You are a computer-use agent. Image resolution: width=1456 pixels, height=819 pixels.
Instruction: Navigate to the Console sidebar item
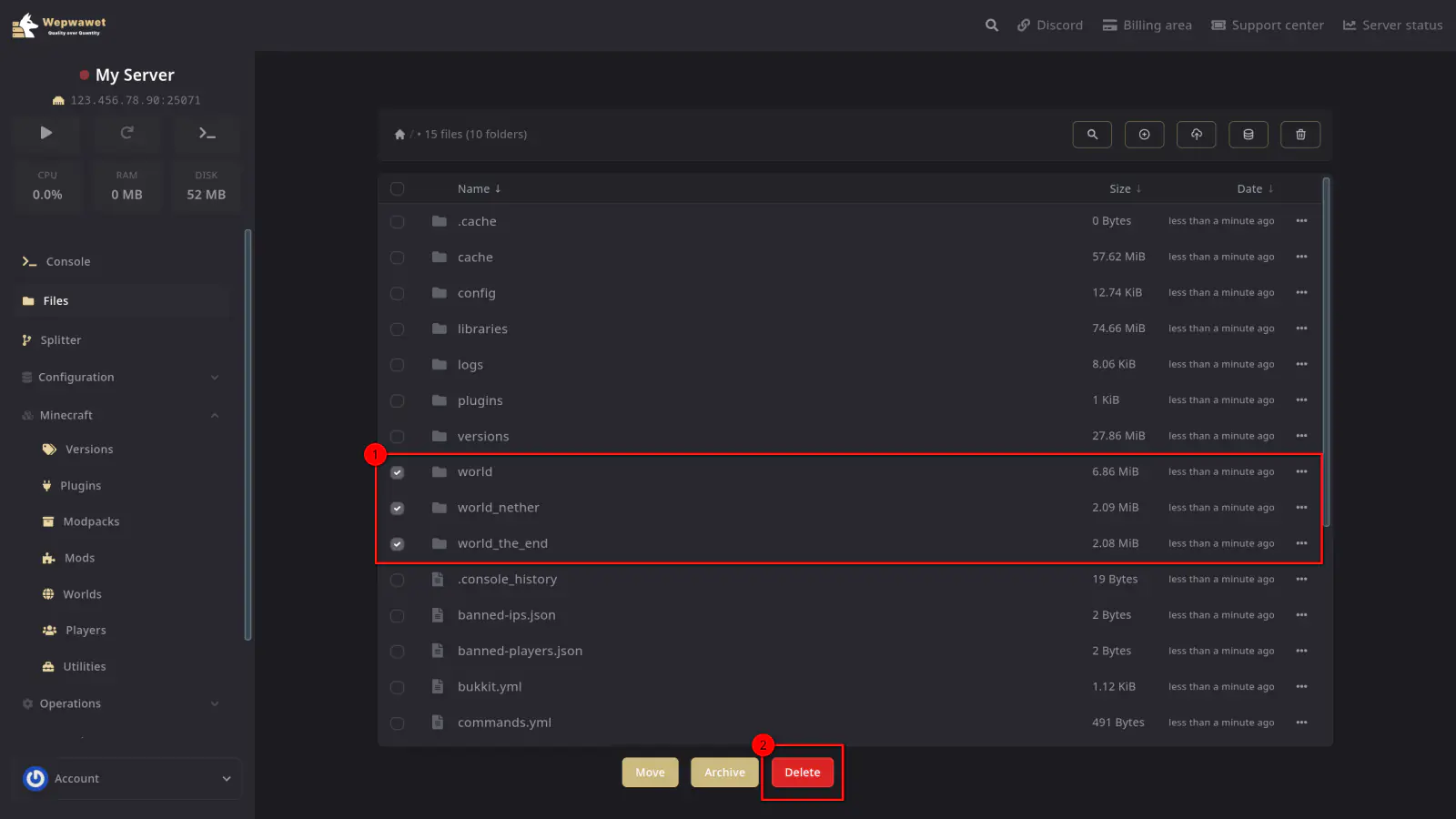(68, 262)
